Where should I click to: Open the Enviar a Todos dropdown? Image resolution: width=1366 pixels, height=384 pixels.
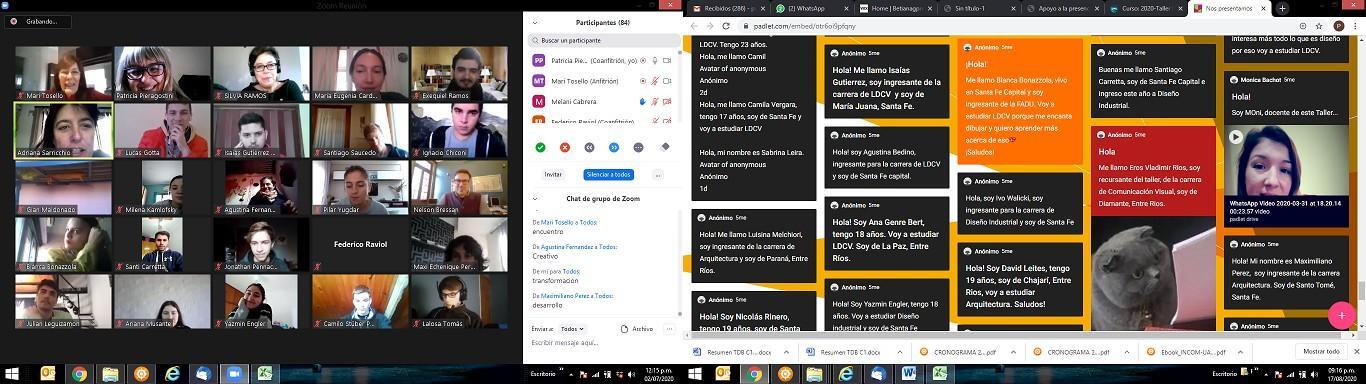572,328
